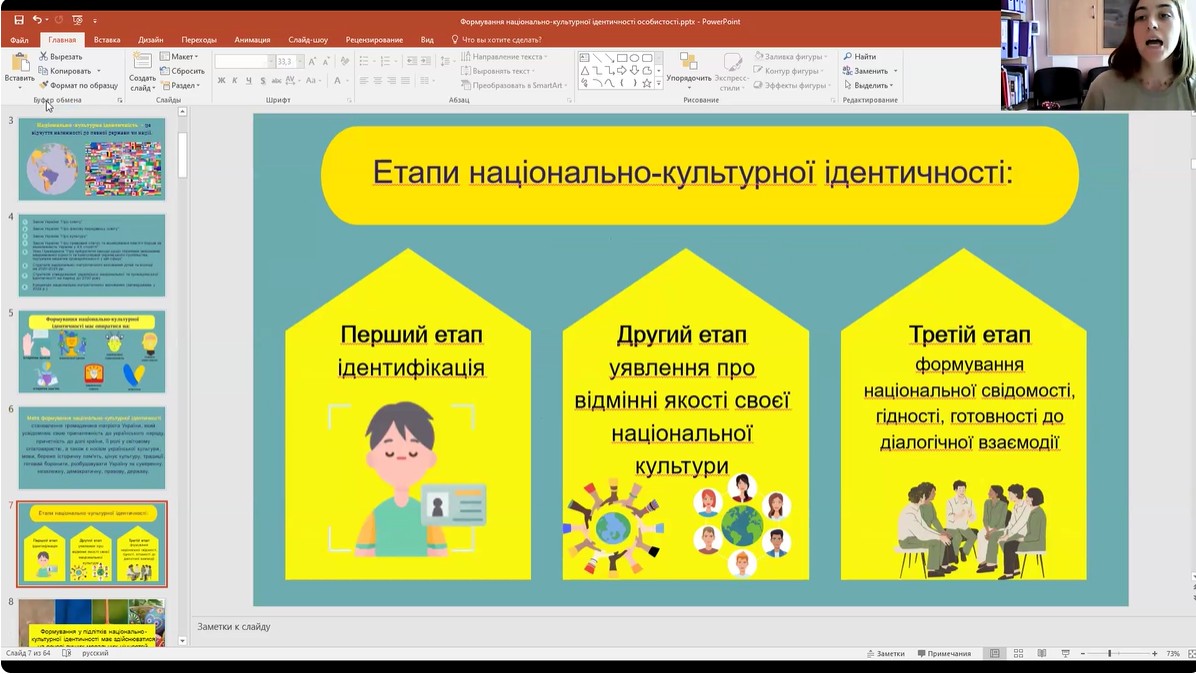Screen dimensions: 1196x674
Task: Select slide 3 thumbnail with world flags
Action: click(x=92, y=159)
